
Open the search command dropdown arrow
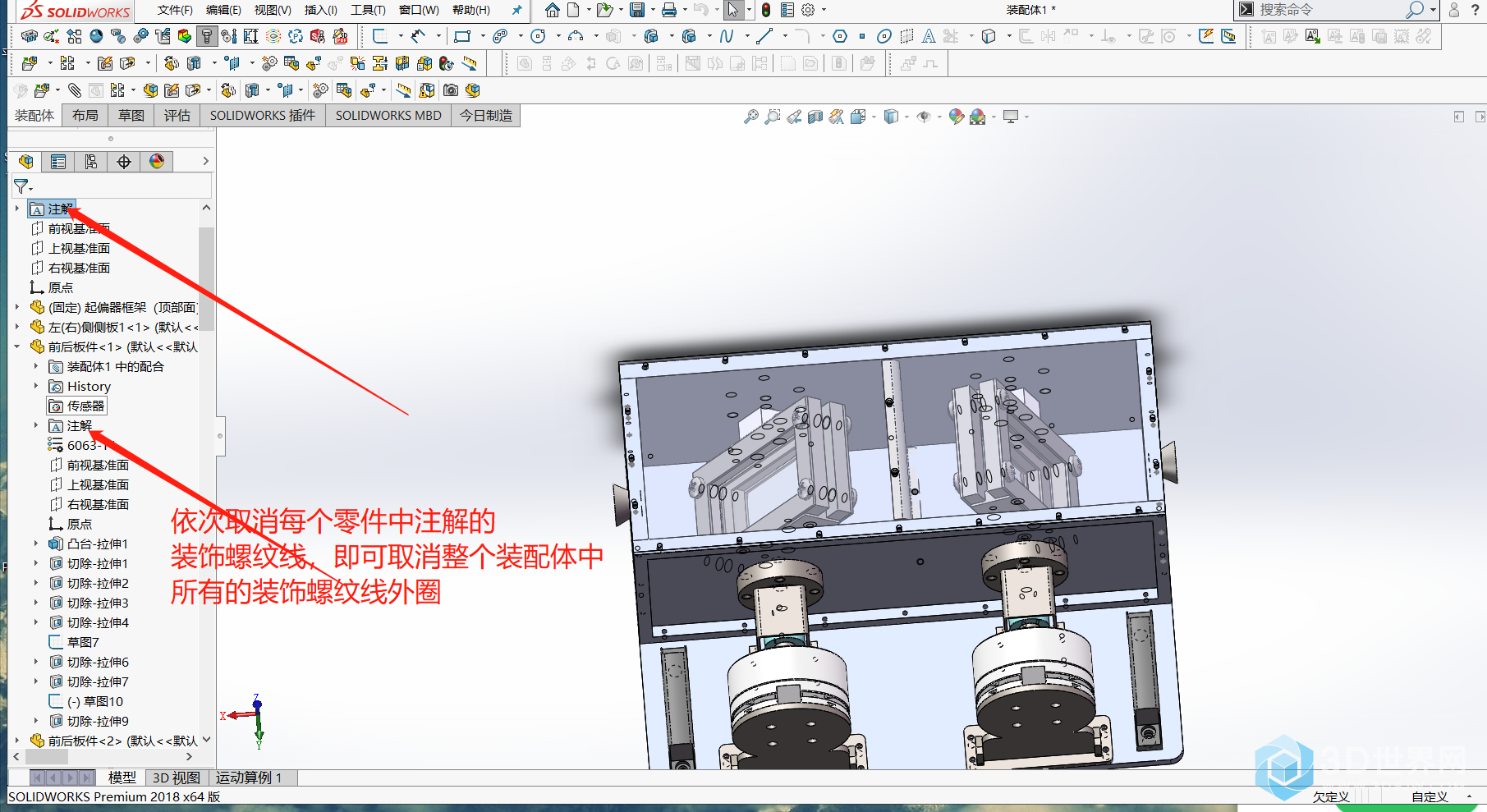click(1434, 10)
